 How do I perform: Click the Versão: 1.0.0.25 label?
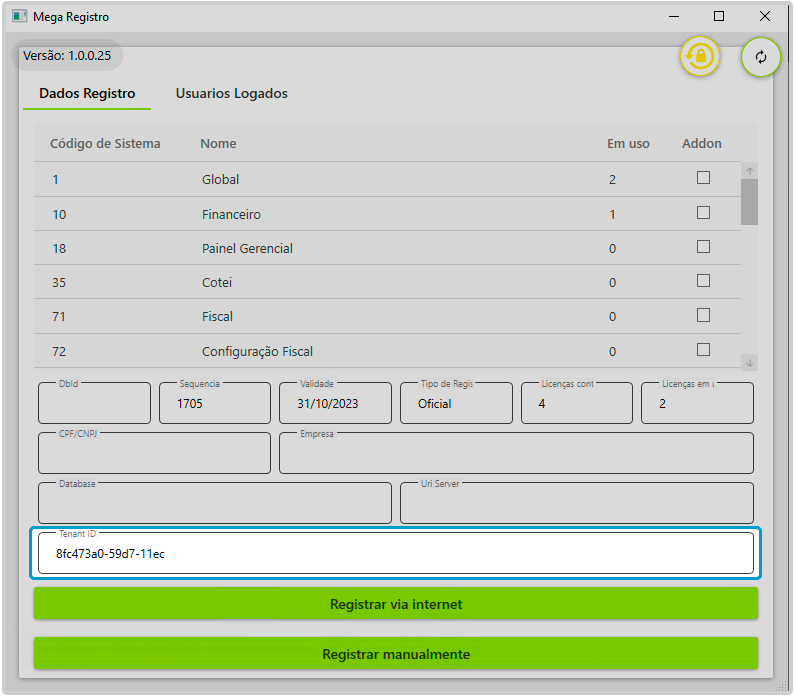(x=67, y=55)
